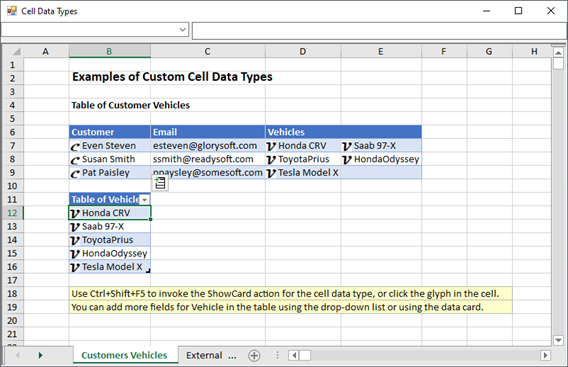The image size is (568, 367).
Task: Select column D header
Action: (x=303, y=51)
